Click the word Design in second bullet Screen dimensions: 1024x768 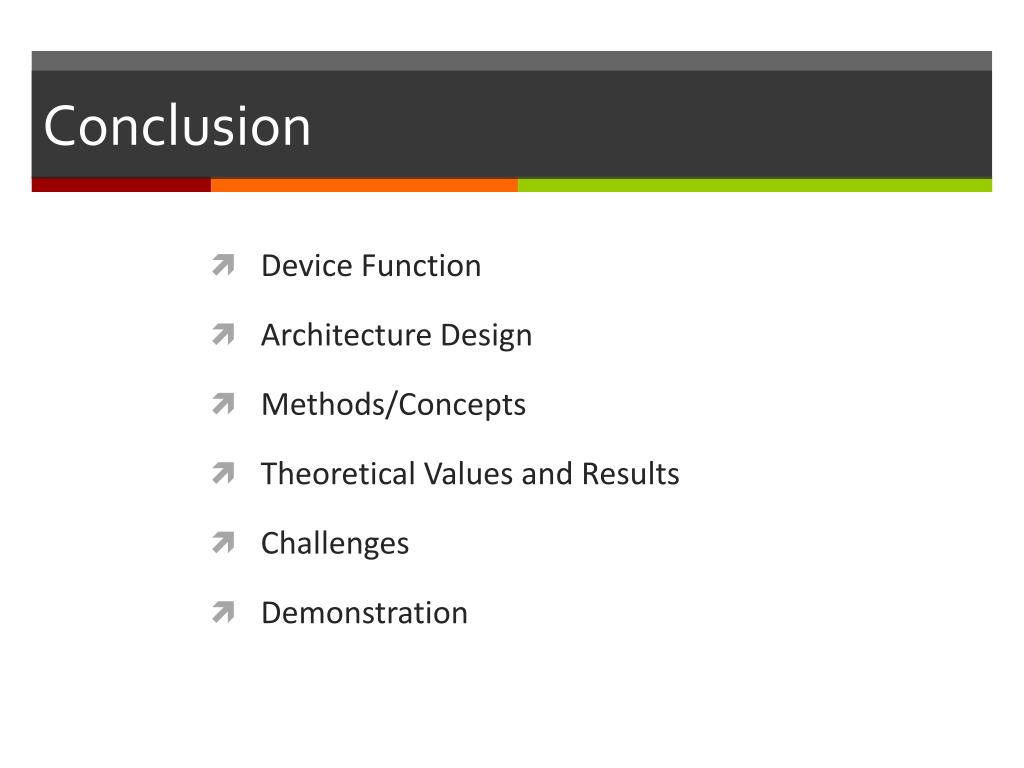tap(487, 336)
